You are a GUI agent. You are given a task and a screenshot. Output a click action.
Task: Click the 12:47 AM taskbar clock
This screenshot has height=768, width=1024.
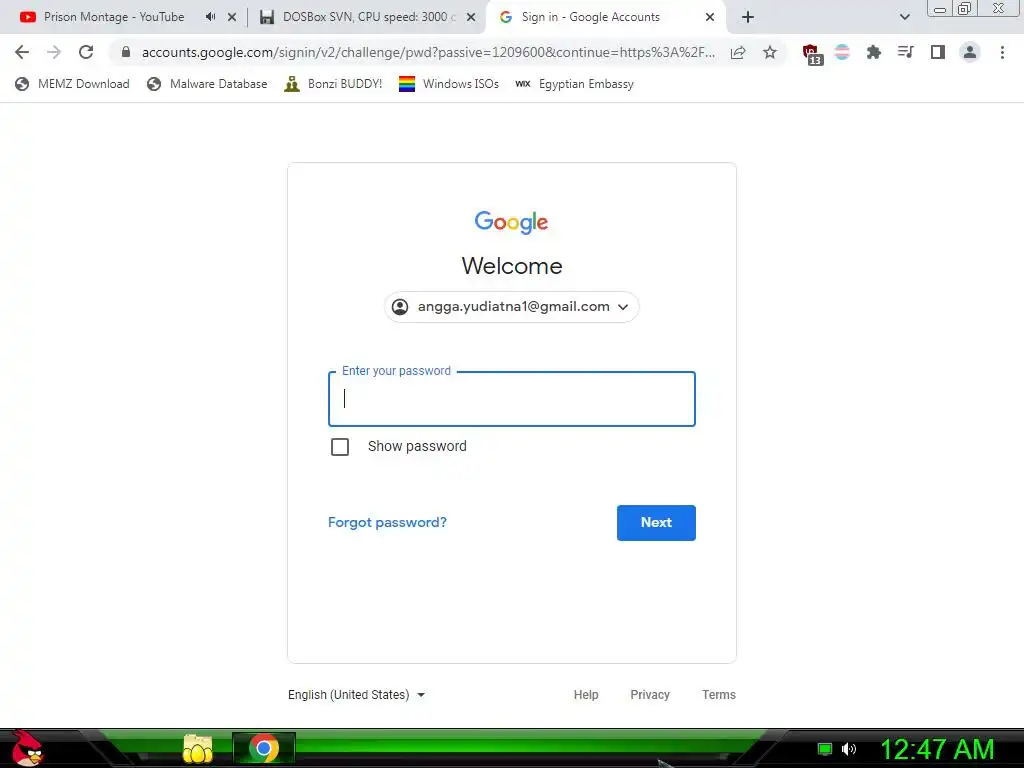coord(937,750)
